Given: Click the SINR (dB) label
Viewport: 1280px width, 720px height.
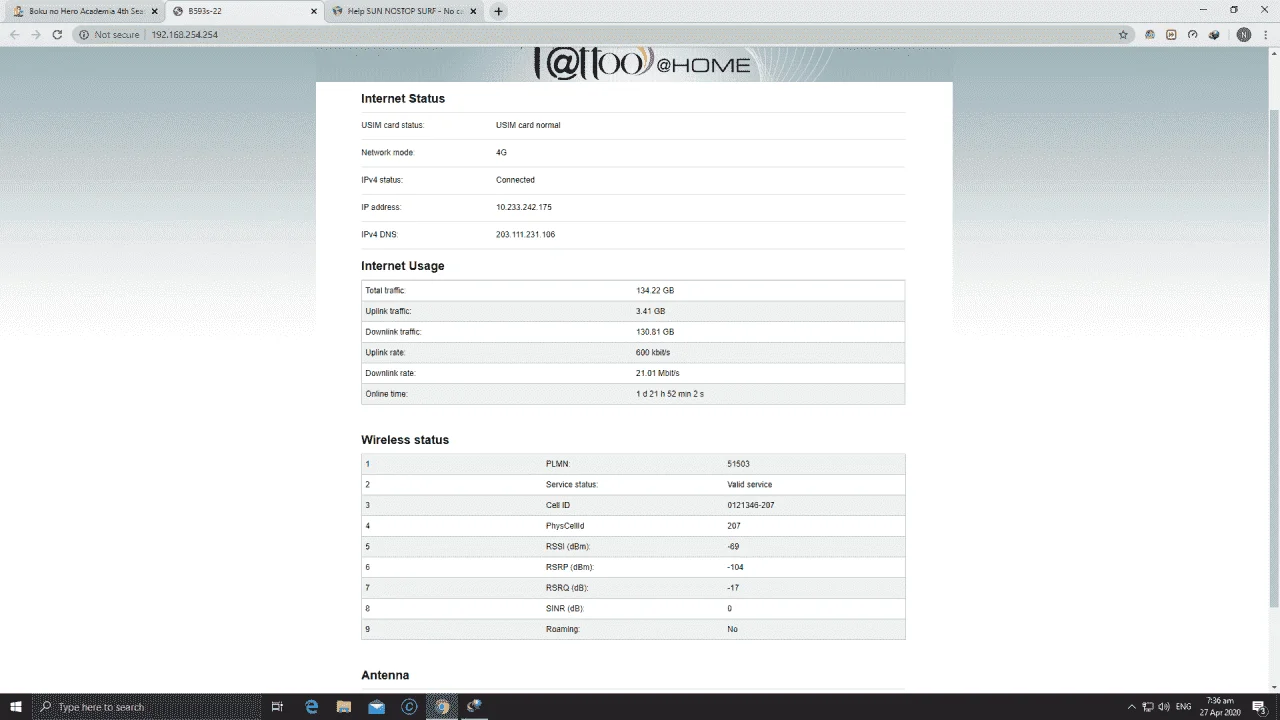Looking at the screenshot, I should pos(564,608).
